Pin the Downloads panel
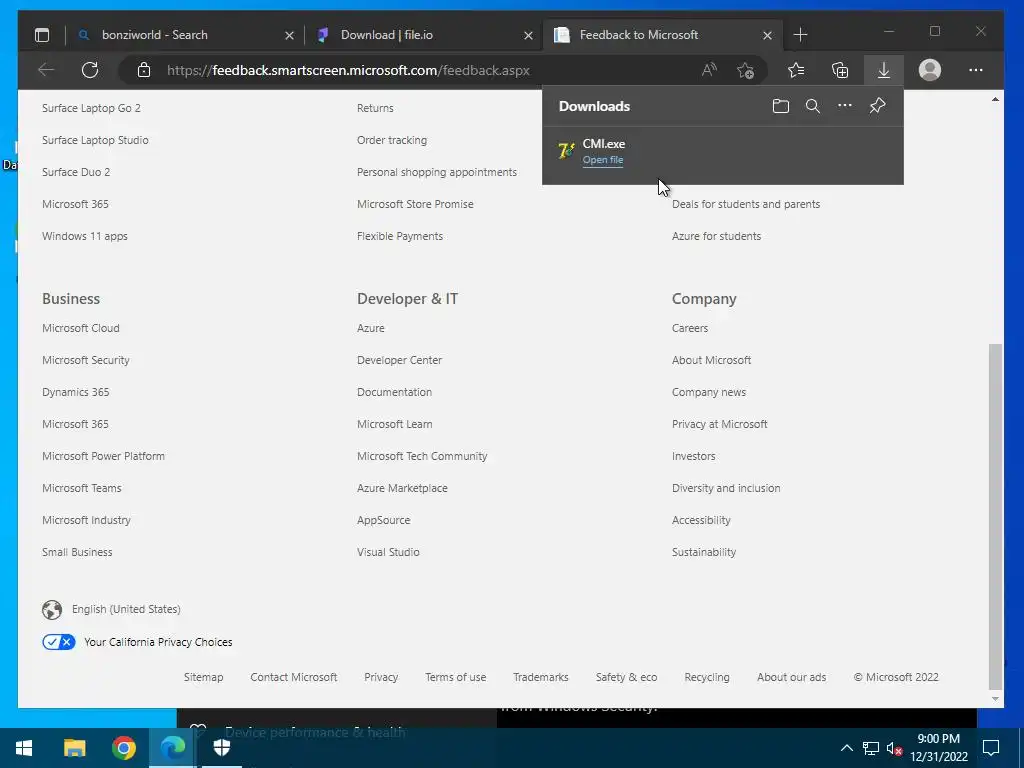 coord(878,106)
